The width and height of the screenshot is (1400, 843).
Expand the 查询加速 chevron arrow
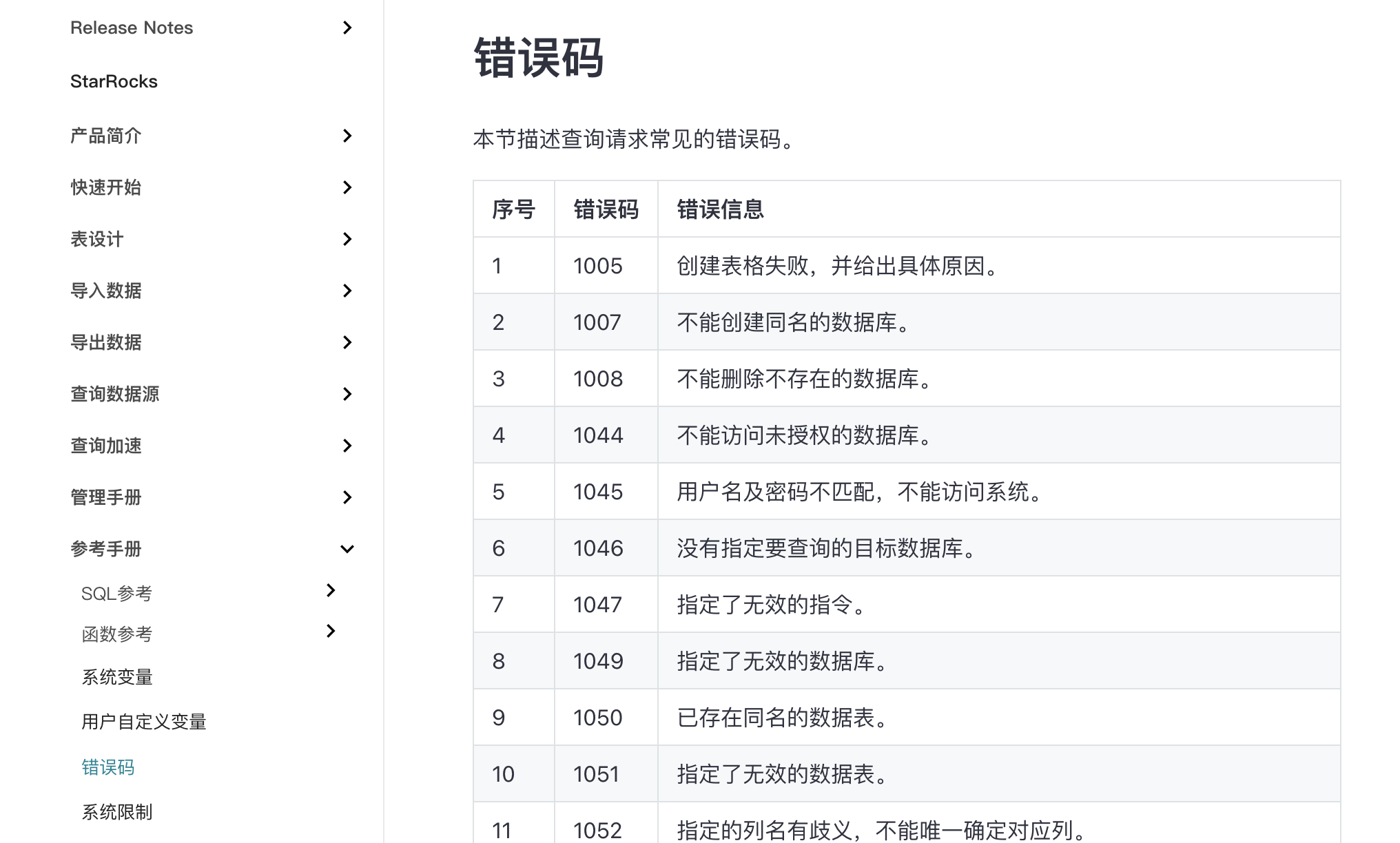point(347,446)
